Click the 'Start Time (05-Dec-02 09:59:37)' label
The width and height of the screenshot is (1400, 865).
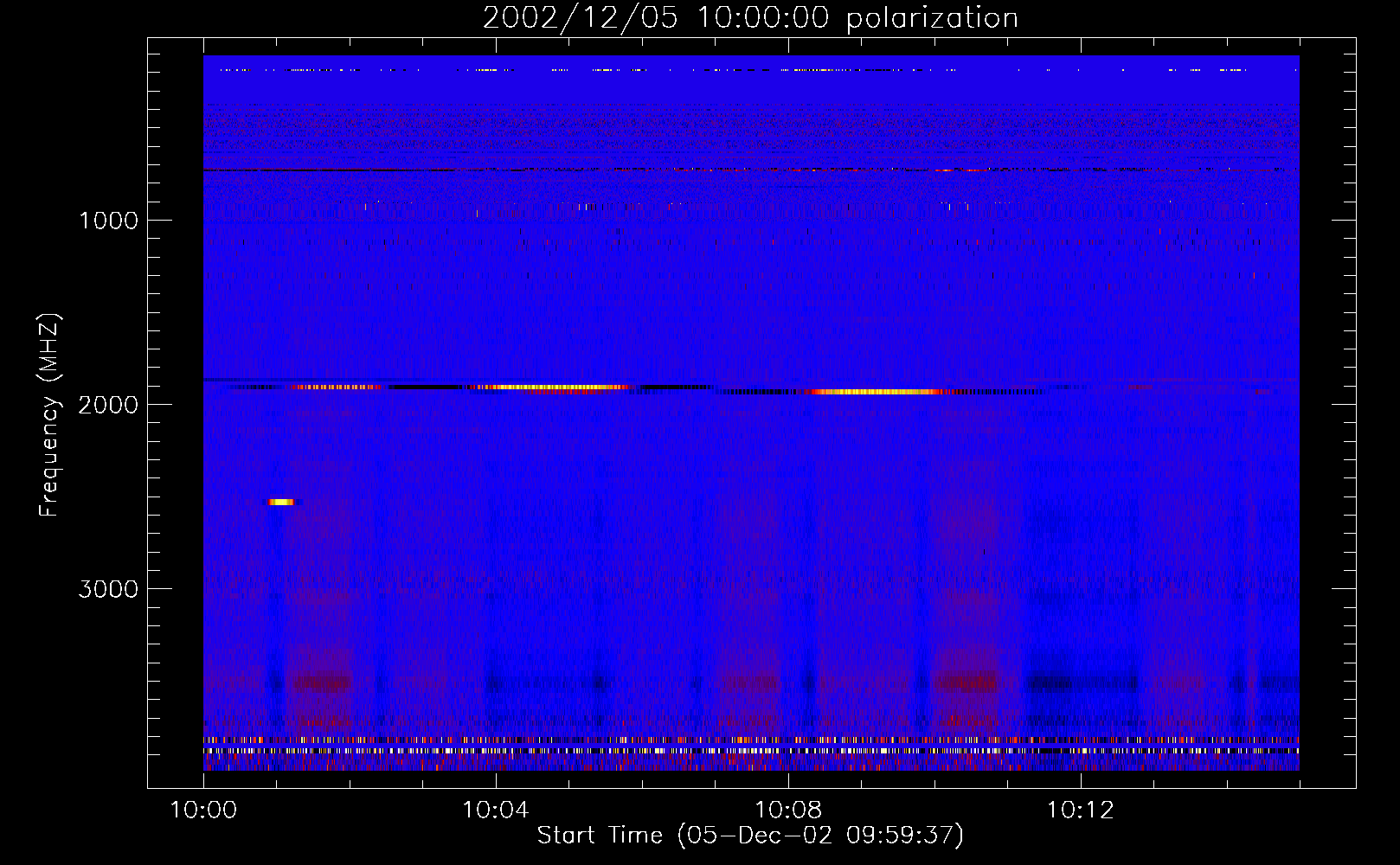click(750, 836)
